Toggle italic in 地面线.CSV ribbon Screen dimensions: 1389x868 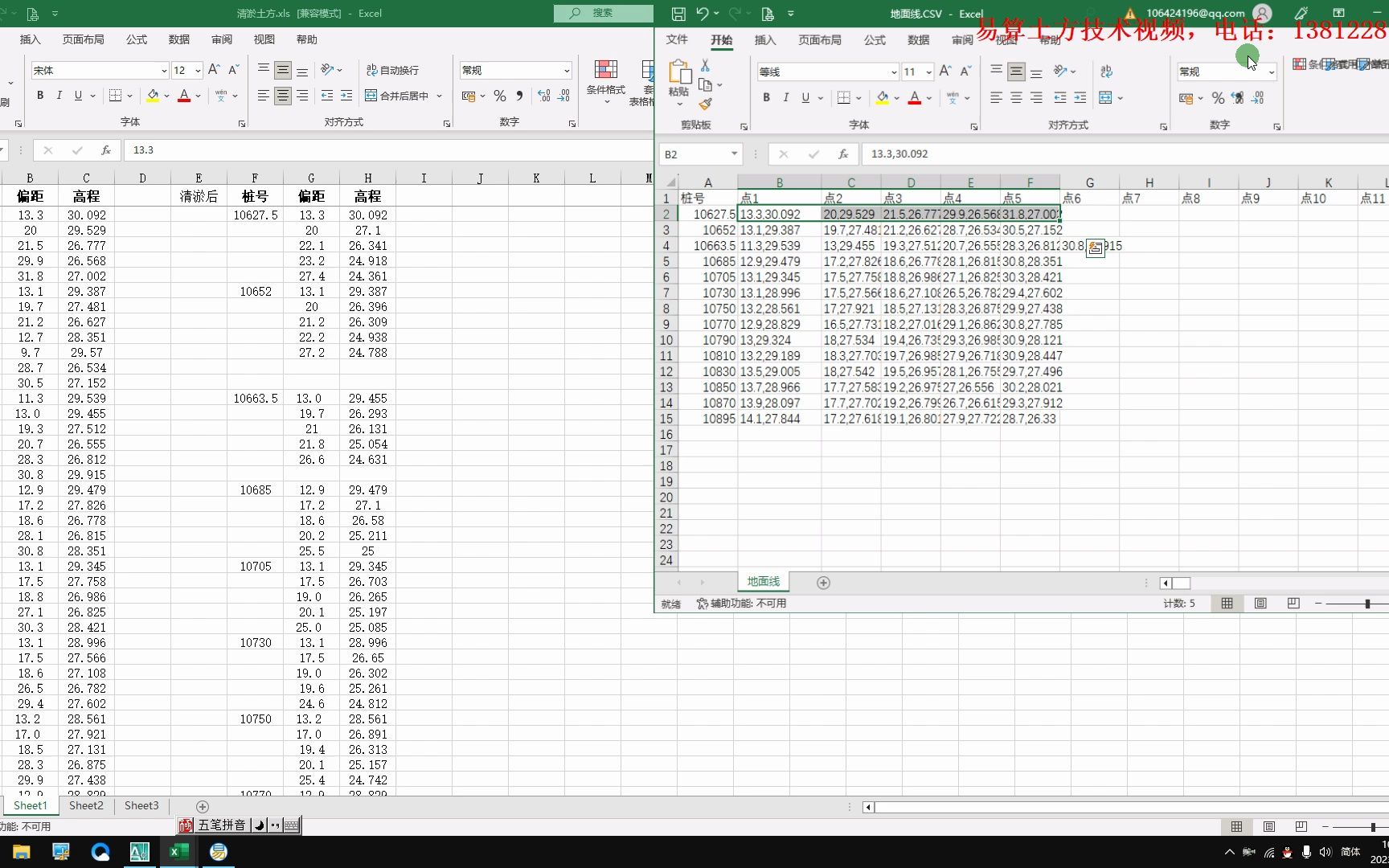click(x=785, y=97)
